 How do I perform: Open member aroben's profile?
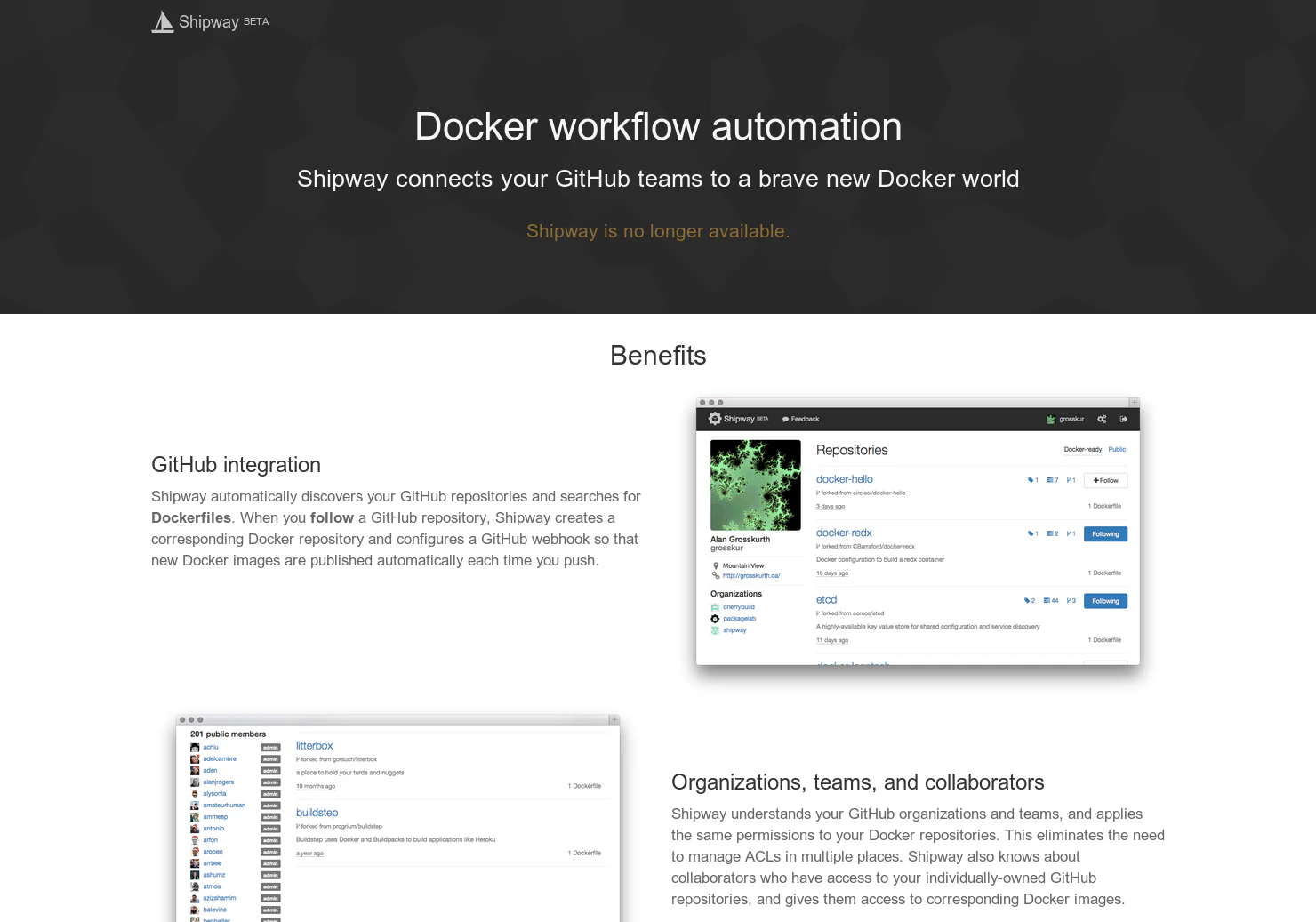213,852
